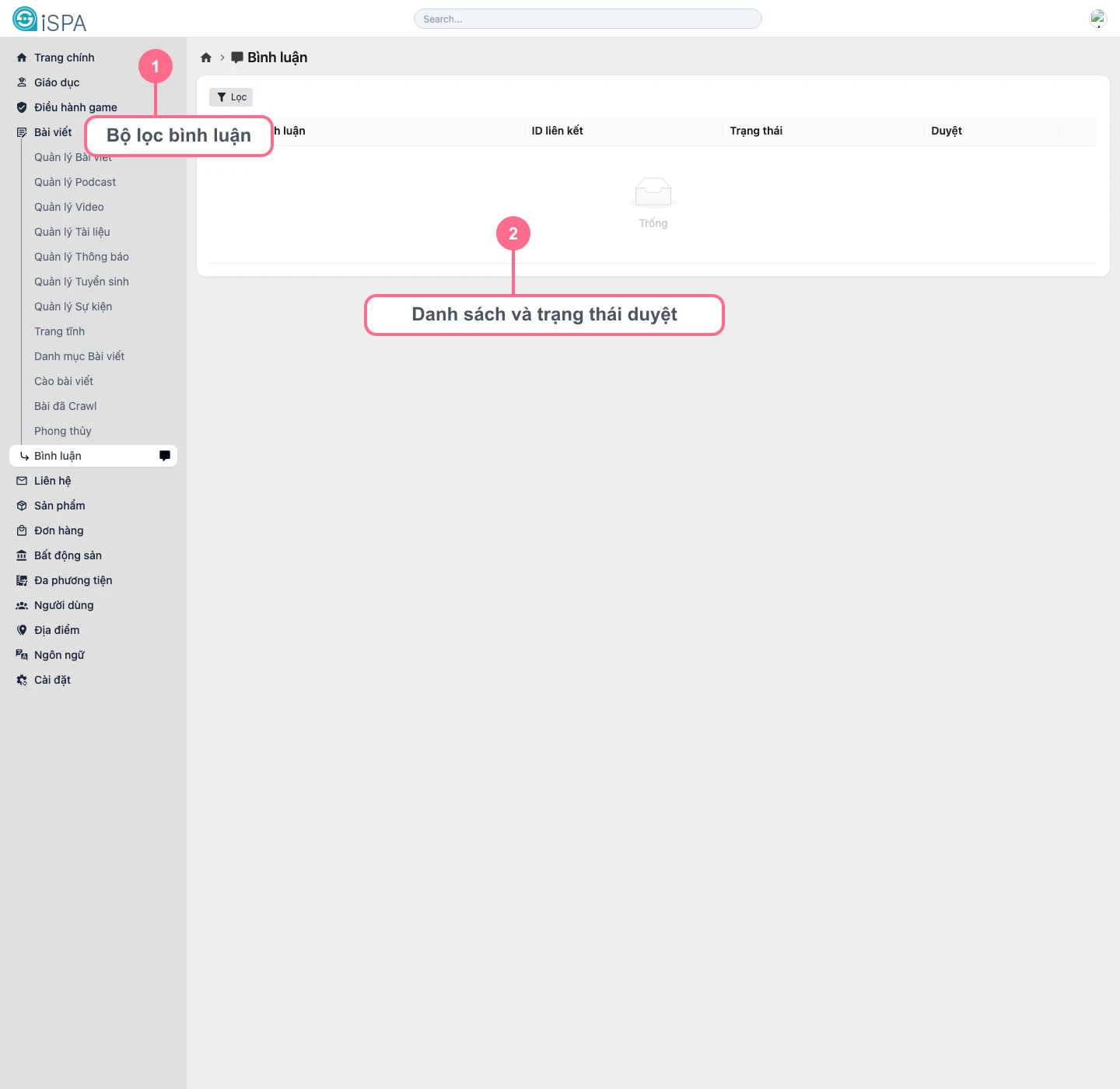The height and width of the screenshot is (1089, 1120).
Task: Click the Liên hệ envelope icon
Action: tap(22, 481)
